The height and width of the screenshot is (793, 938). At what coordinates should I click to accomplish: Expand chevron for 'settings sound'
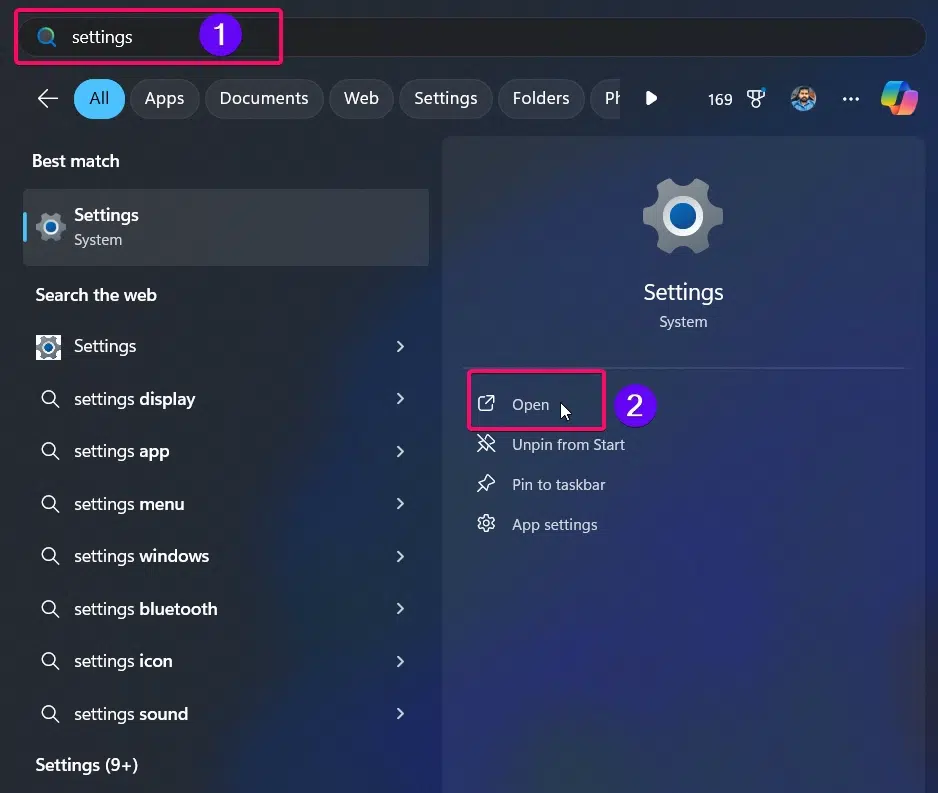[x=400, y=713]
